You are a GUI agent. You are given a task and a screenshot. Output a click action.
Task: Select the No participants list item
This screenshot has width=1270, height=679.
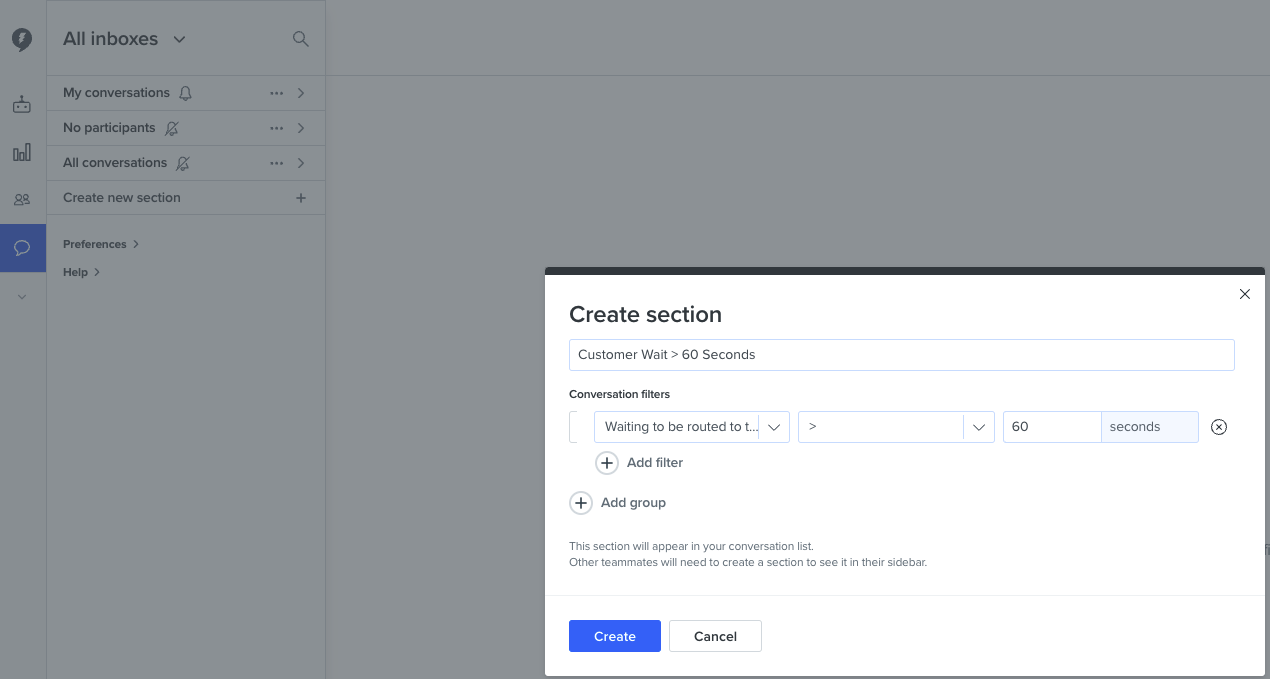click(x=186, y=128)
